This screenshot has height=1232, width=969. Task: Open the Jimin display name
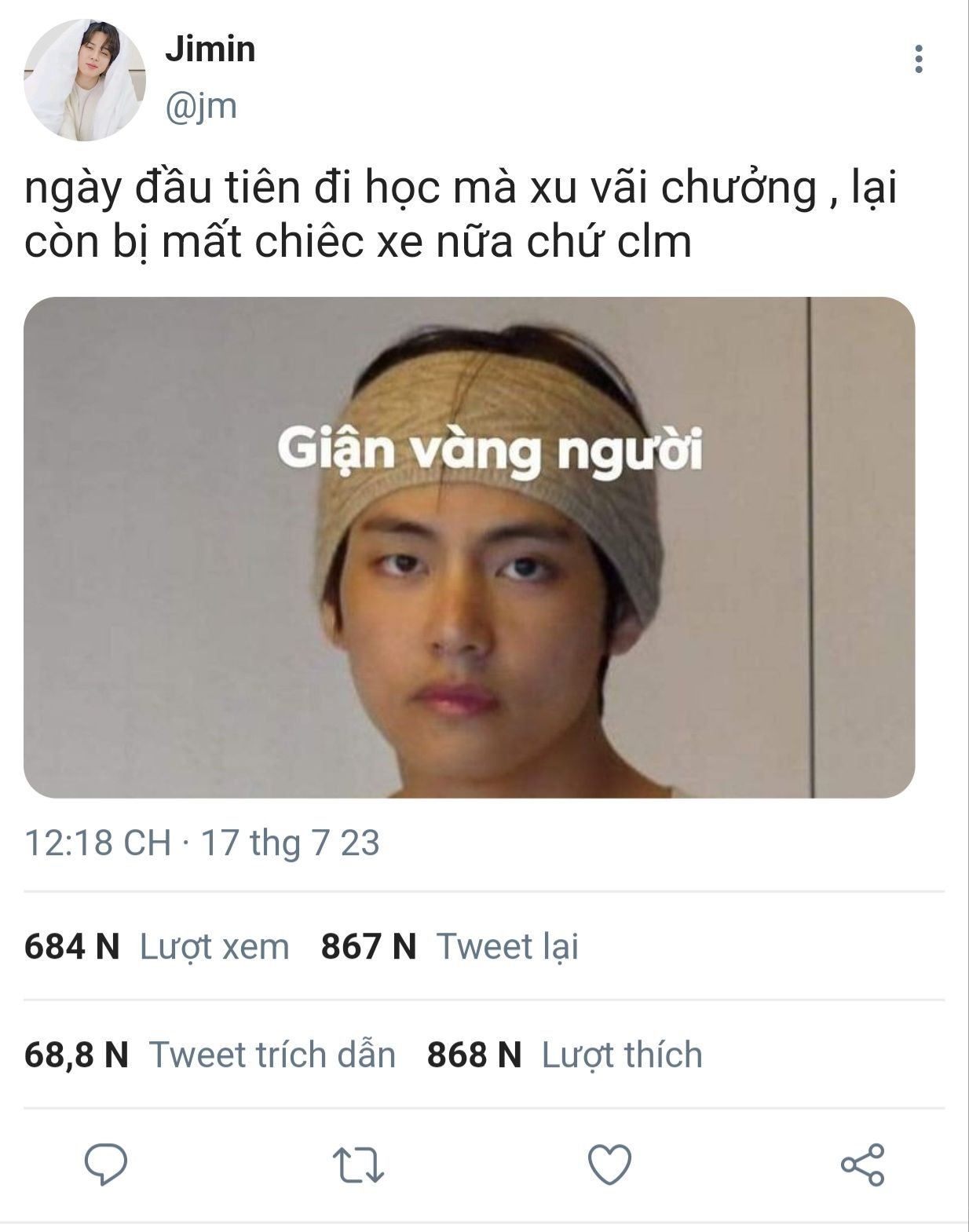pyautogui.click(x=210, y=49)
